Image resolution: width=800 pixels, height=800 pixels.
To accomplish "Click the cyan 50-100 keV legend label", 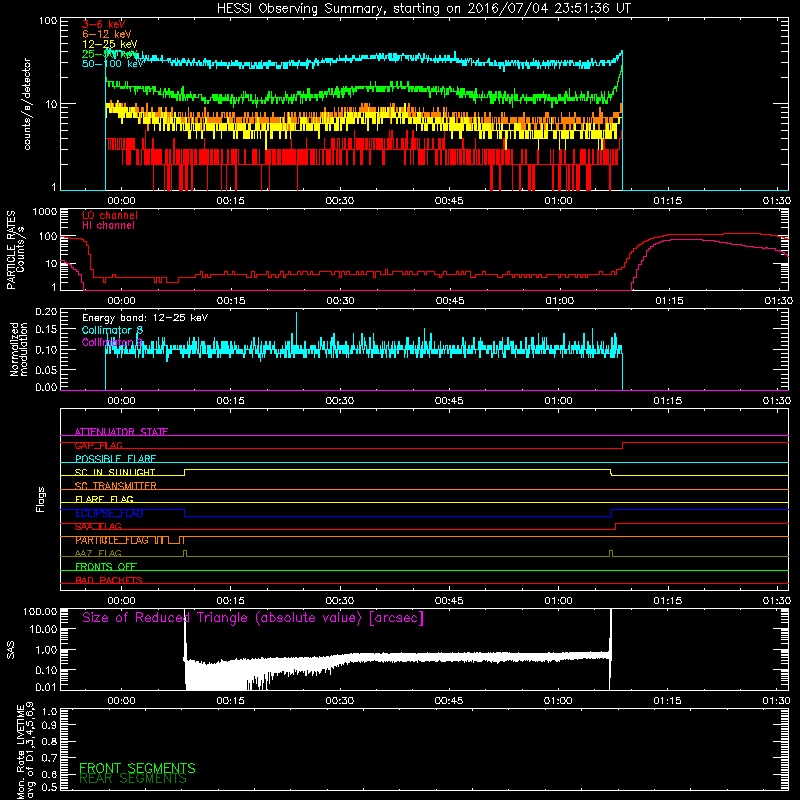I will tap(113, 64).
